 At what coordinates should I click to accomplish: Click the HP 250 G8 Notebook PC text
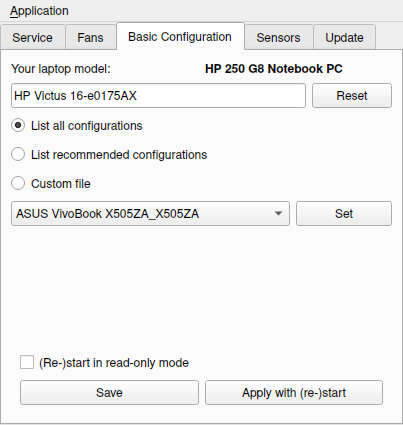[274, 69]
